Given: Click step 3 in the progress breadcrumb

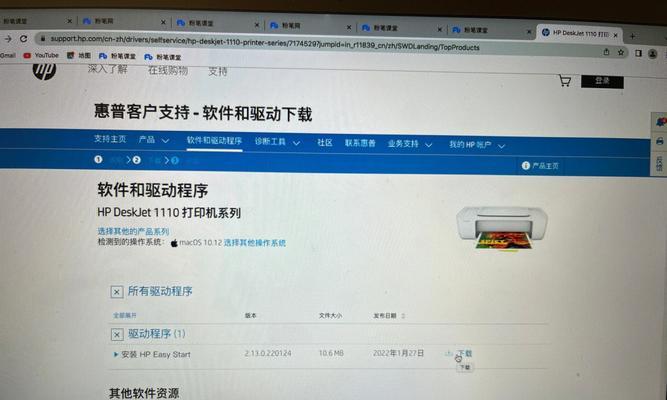Looking at the screenshot, I should point(175,160).
